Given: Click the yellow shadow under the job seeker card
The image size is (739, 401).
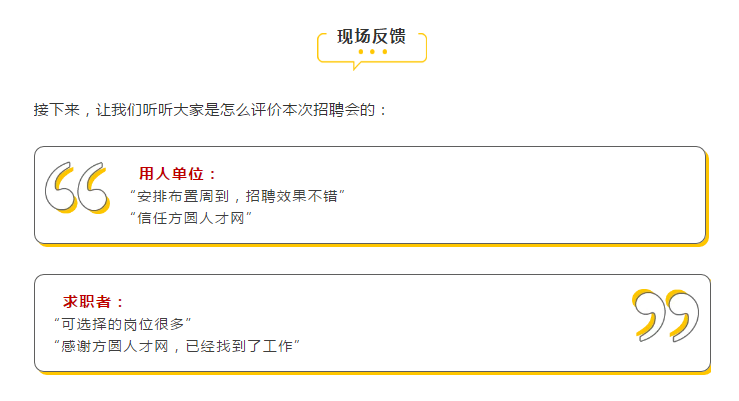Looking at the screenshot, I should pyautogui.click(x=375, y=373).
